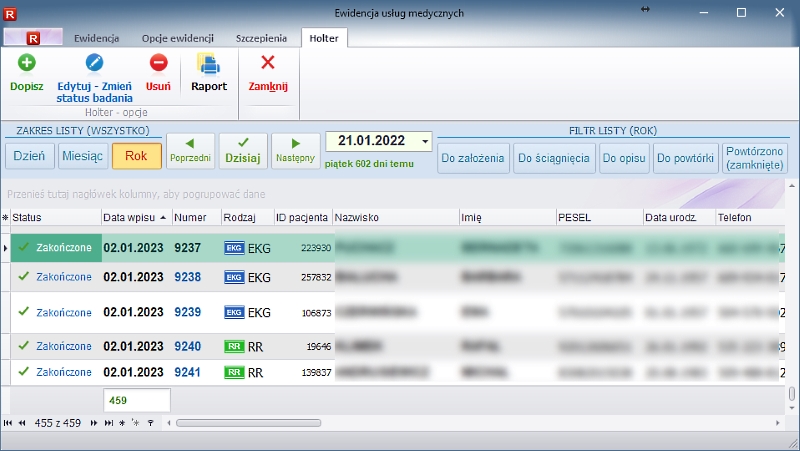Sort by Data wpisu column header
800x451 pixels.
[x=135, y=217]
